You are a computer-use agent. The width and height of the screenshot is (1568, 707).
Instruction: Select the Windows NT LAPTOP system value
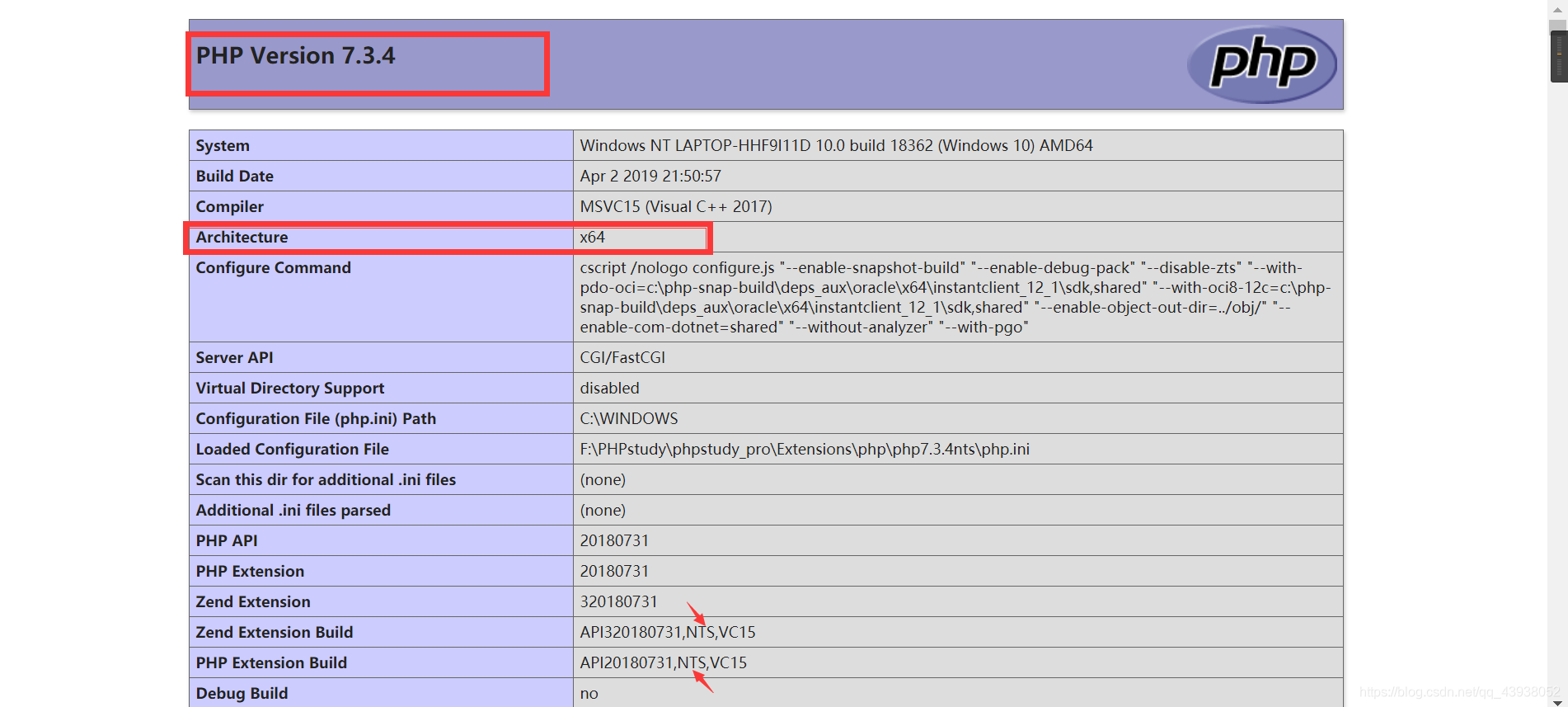click(x=836, y=145)
